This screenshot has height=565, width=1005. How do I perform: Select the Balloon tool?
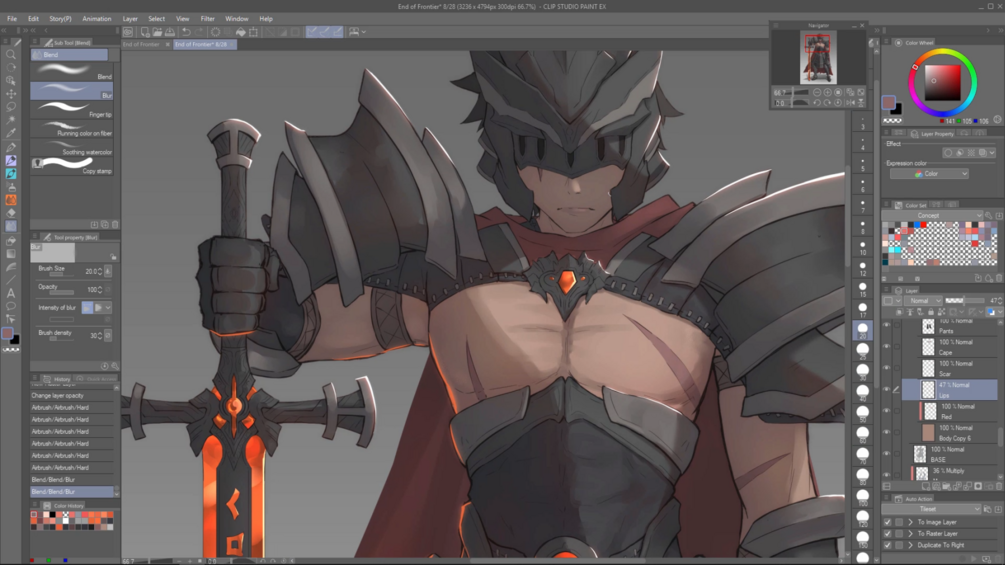coord(11,306)
